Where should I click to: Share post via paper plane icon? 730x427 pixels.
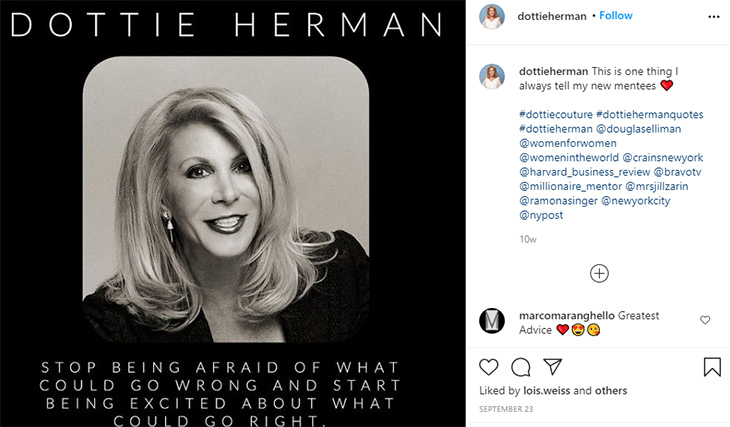(552, 367)
